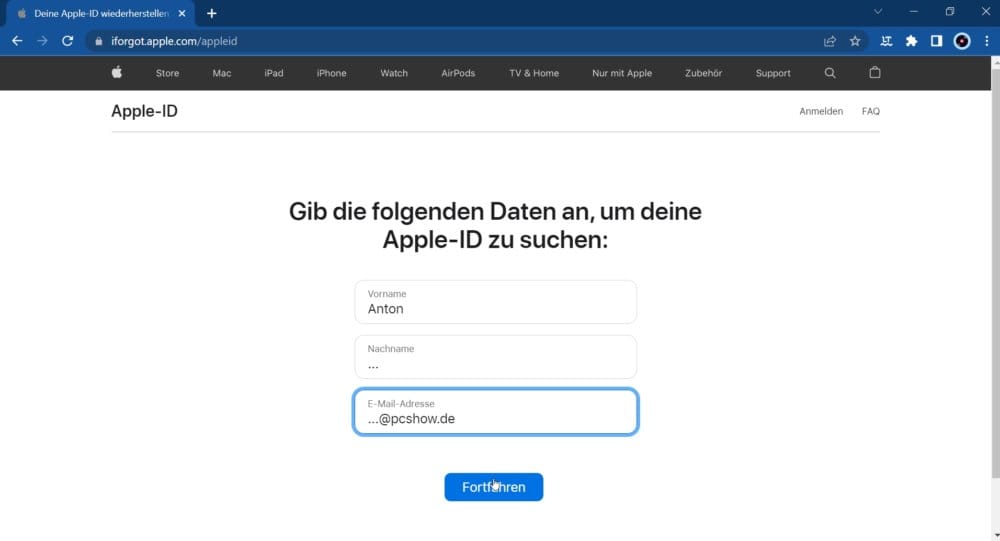The height and width of the screenshot is (541, 1000).
Task: Restore down the browser window
Action: tap(950, 12)
